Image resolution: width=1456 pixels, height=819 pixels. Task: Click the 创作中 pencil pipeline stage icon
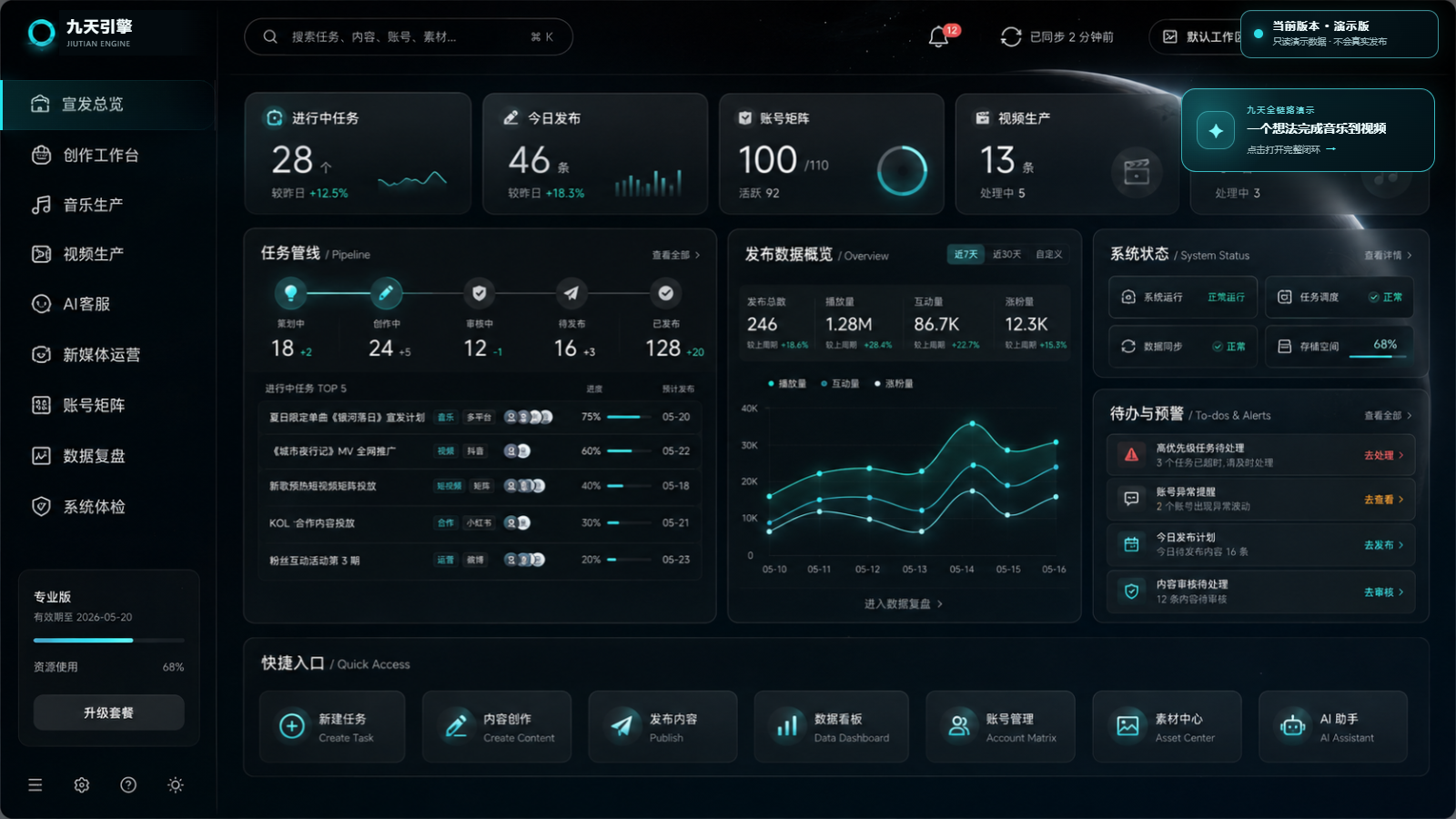[x=386, y=293]
